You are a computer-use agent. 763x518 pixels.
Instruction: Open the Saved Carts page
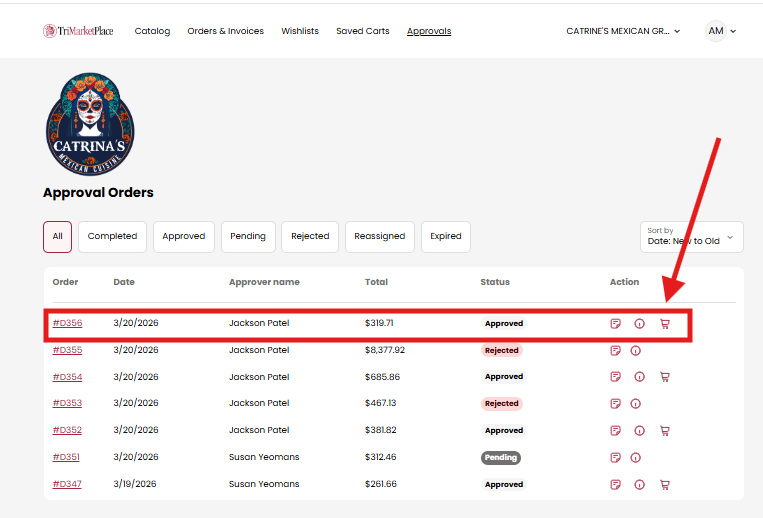(362, 31)
